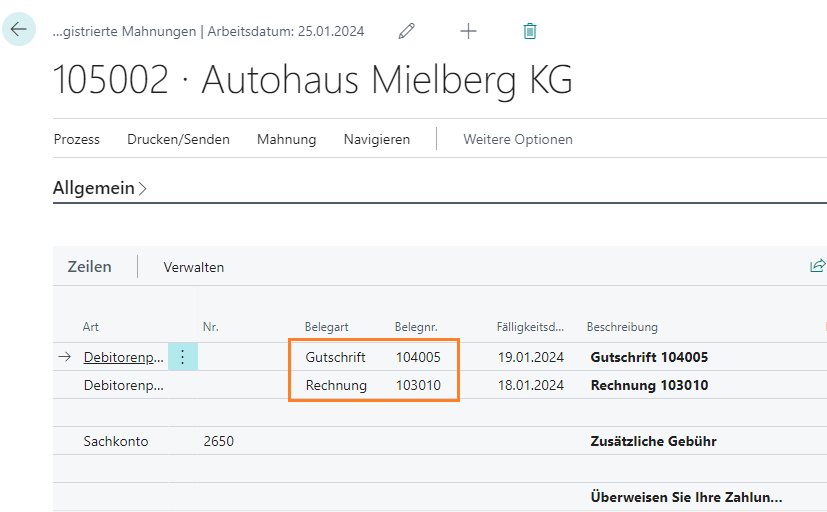Show Weitere Optionen
Image resolution: width=827 pixels, height=512 pixels.
(517, 139)
